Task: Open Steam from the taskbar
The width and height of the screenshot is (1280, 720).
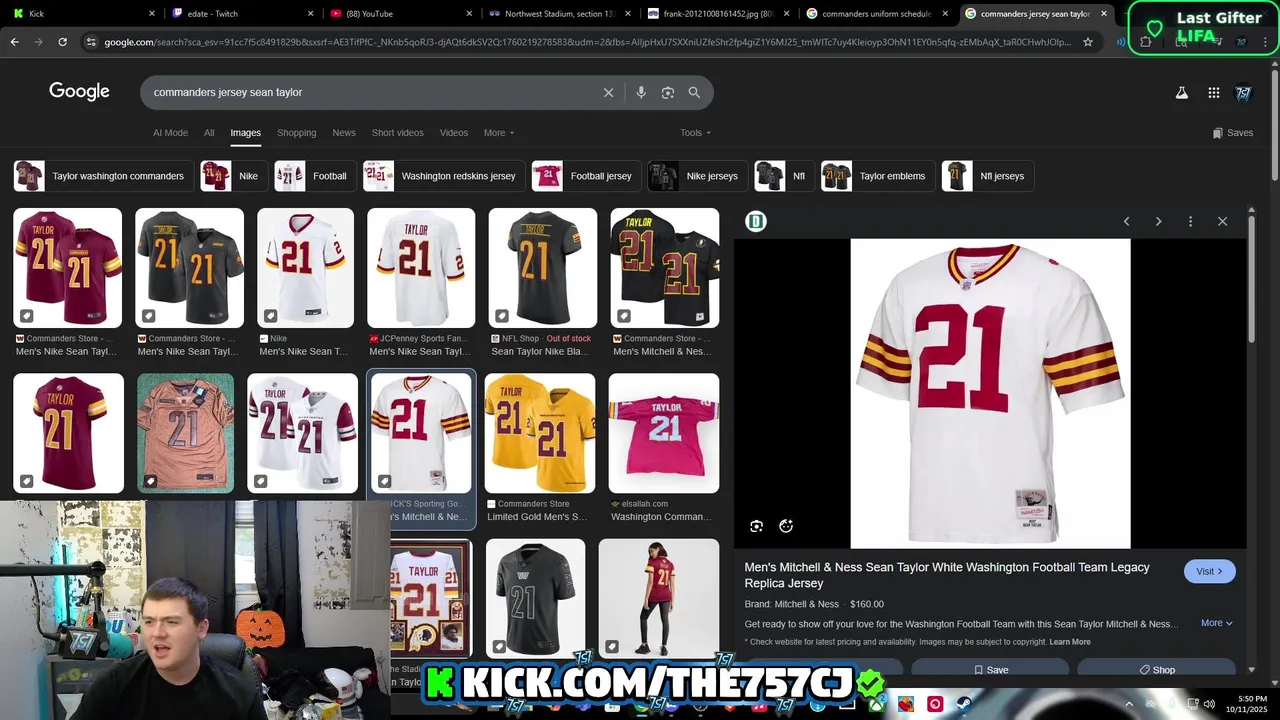Action: tap(964, 704)
